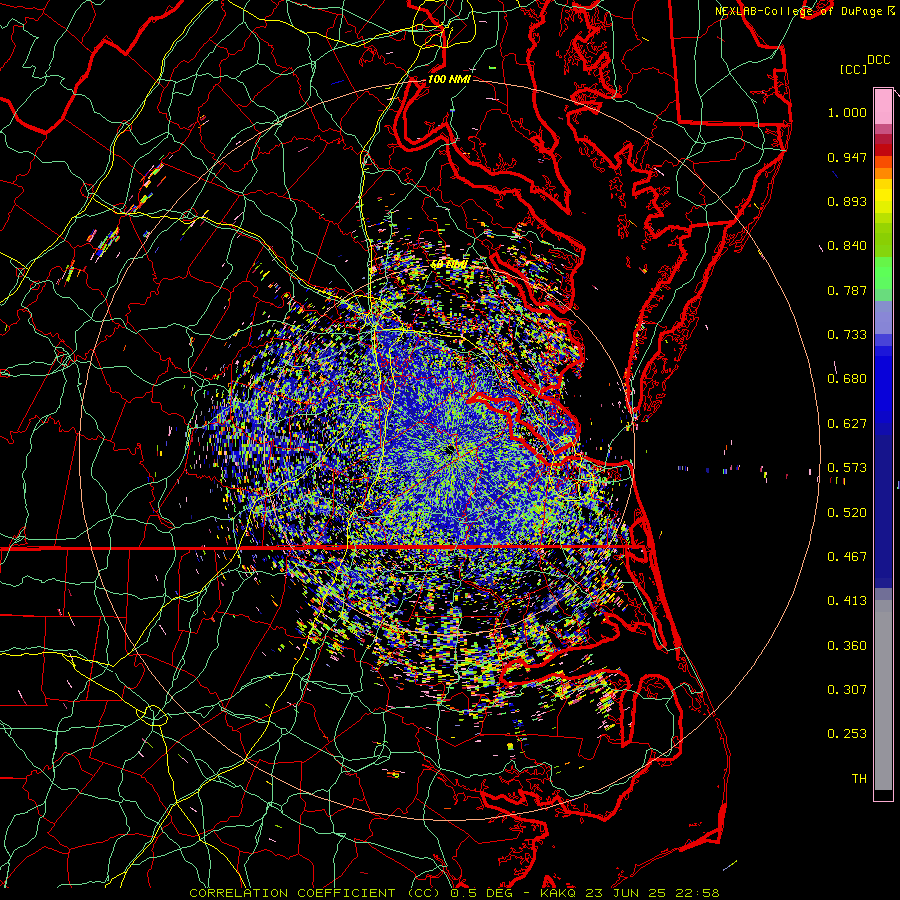
Task: Click the 0.307 legend value
Action: point(847,690)
